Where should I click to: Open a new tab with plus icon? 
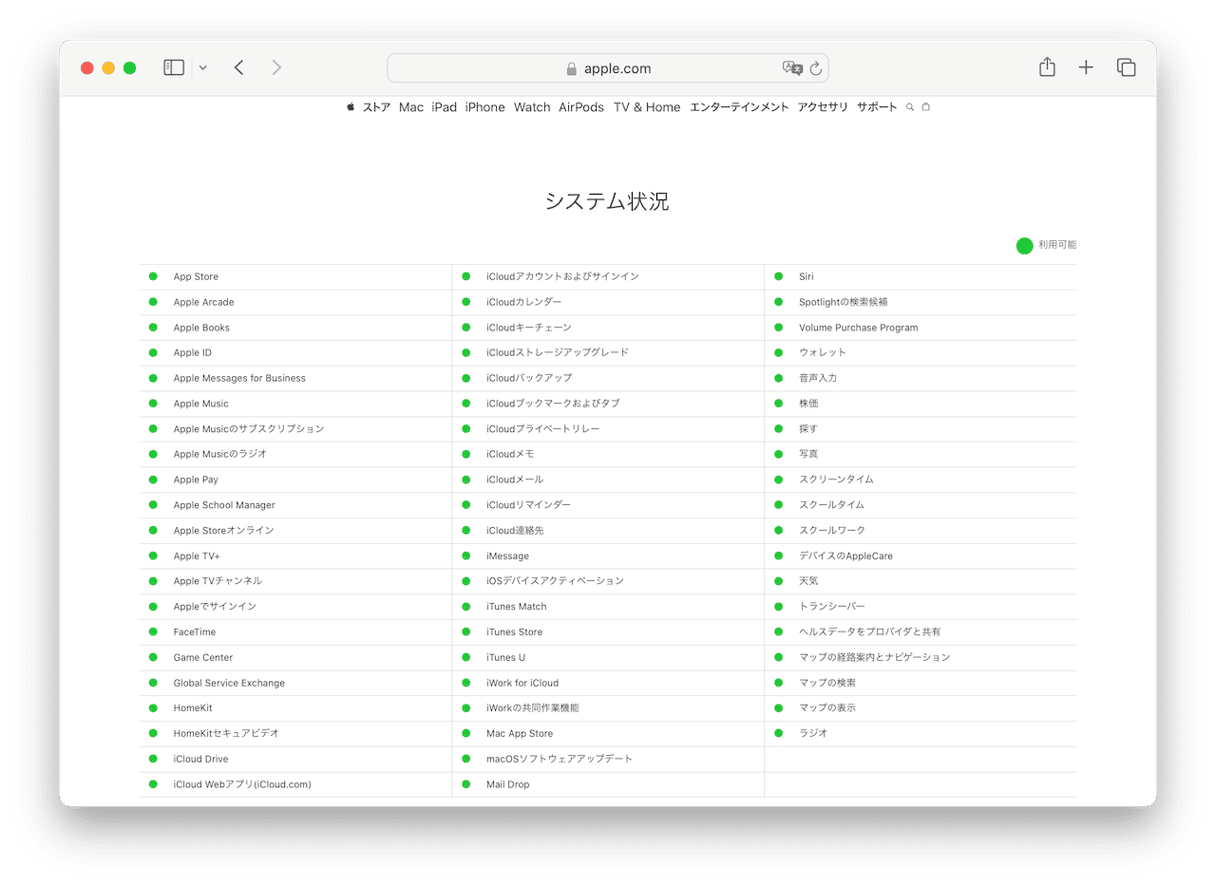pos(1086,68)
